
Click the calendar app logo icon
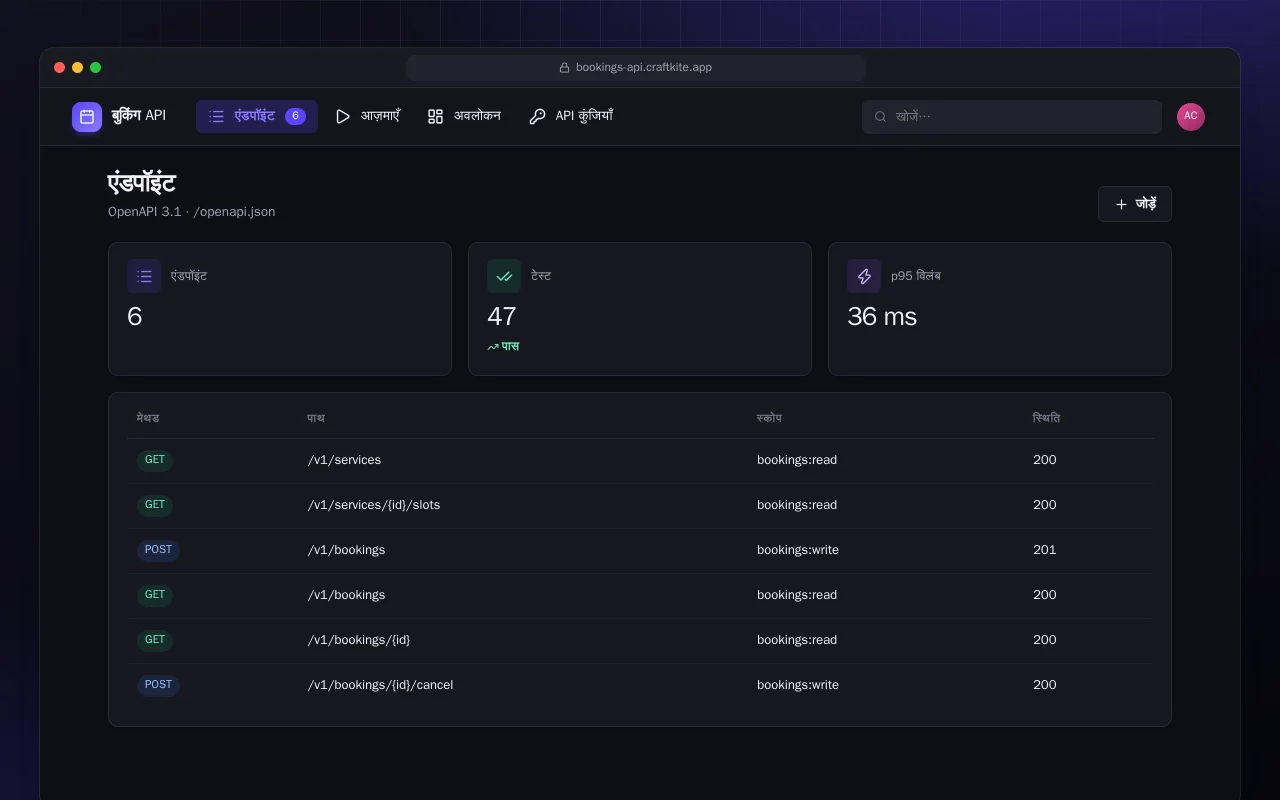point(87,117)
